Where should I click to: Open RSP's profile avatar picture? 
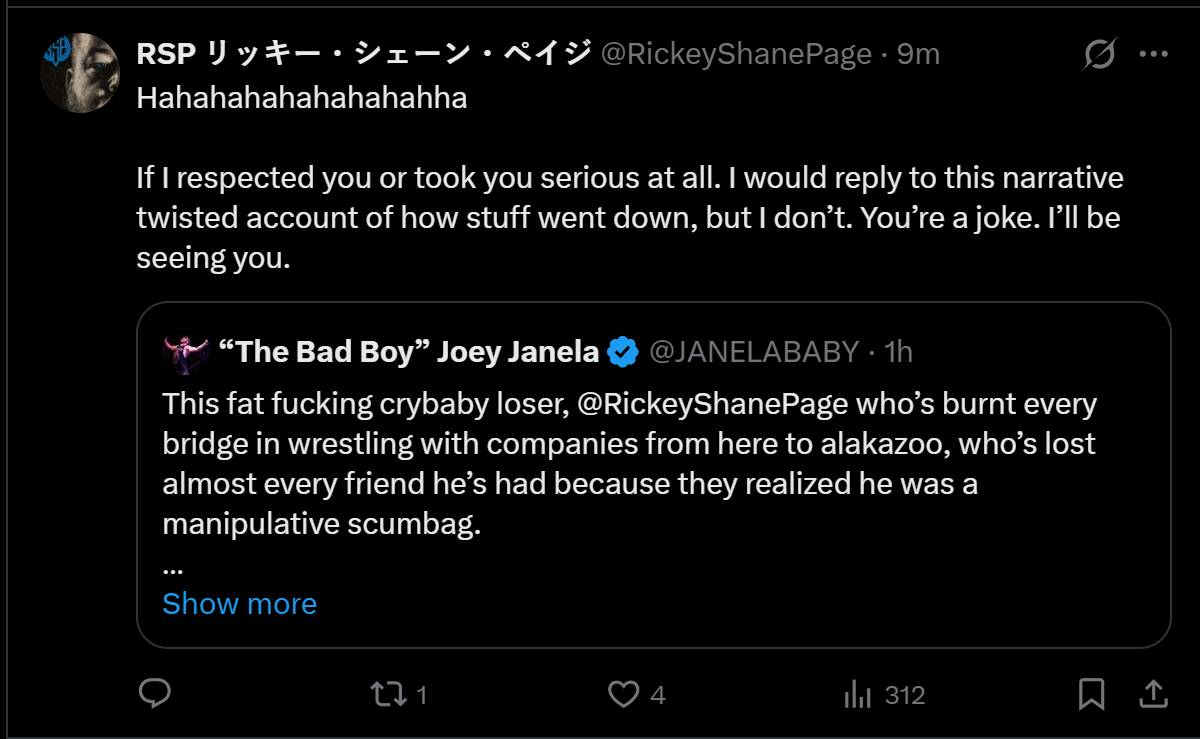pos(80,73)
